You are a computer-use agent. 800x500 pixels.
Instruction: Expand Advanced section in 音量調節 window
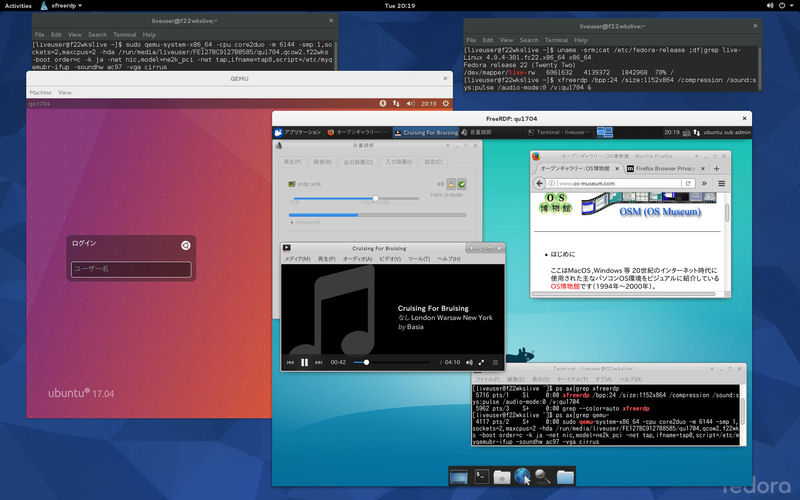[305, 222]
